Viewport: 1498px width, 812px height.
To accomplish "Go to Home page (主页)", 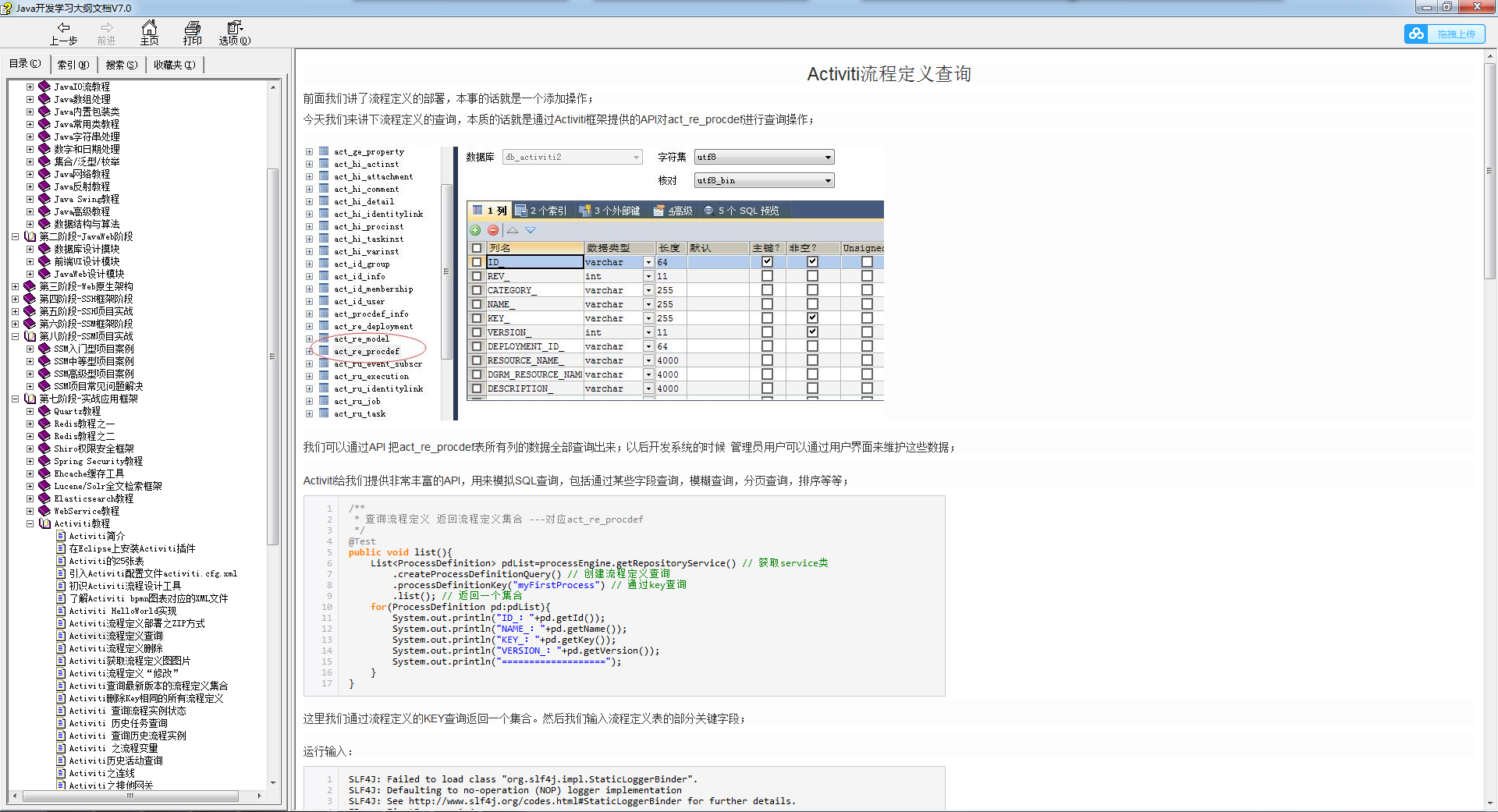I will coord(150,34).
